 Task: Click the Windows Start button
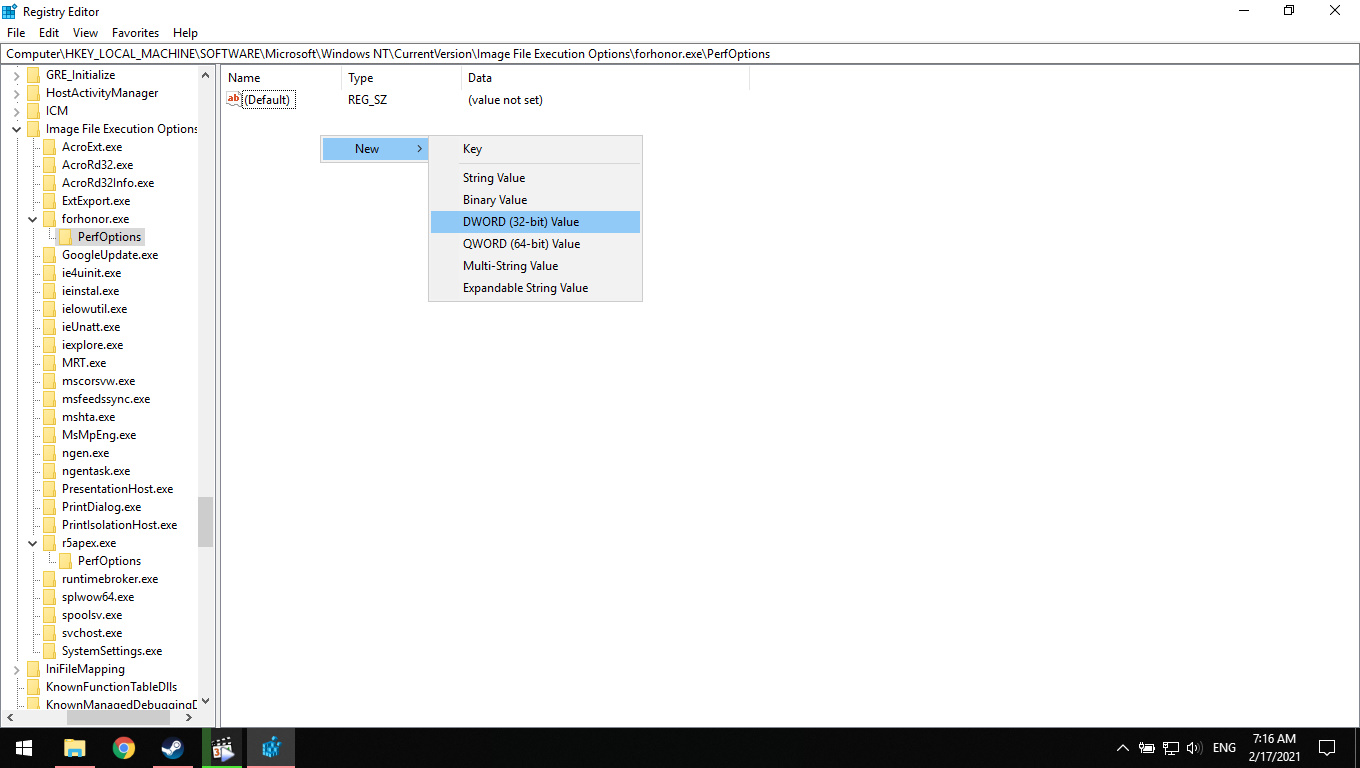click(x=24, y=747)
